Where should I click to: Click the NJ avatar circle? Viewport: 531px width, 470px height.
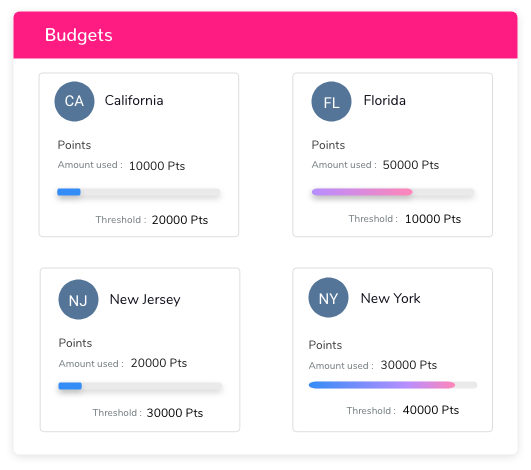tap(79, 299)
